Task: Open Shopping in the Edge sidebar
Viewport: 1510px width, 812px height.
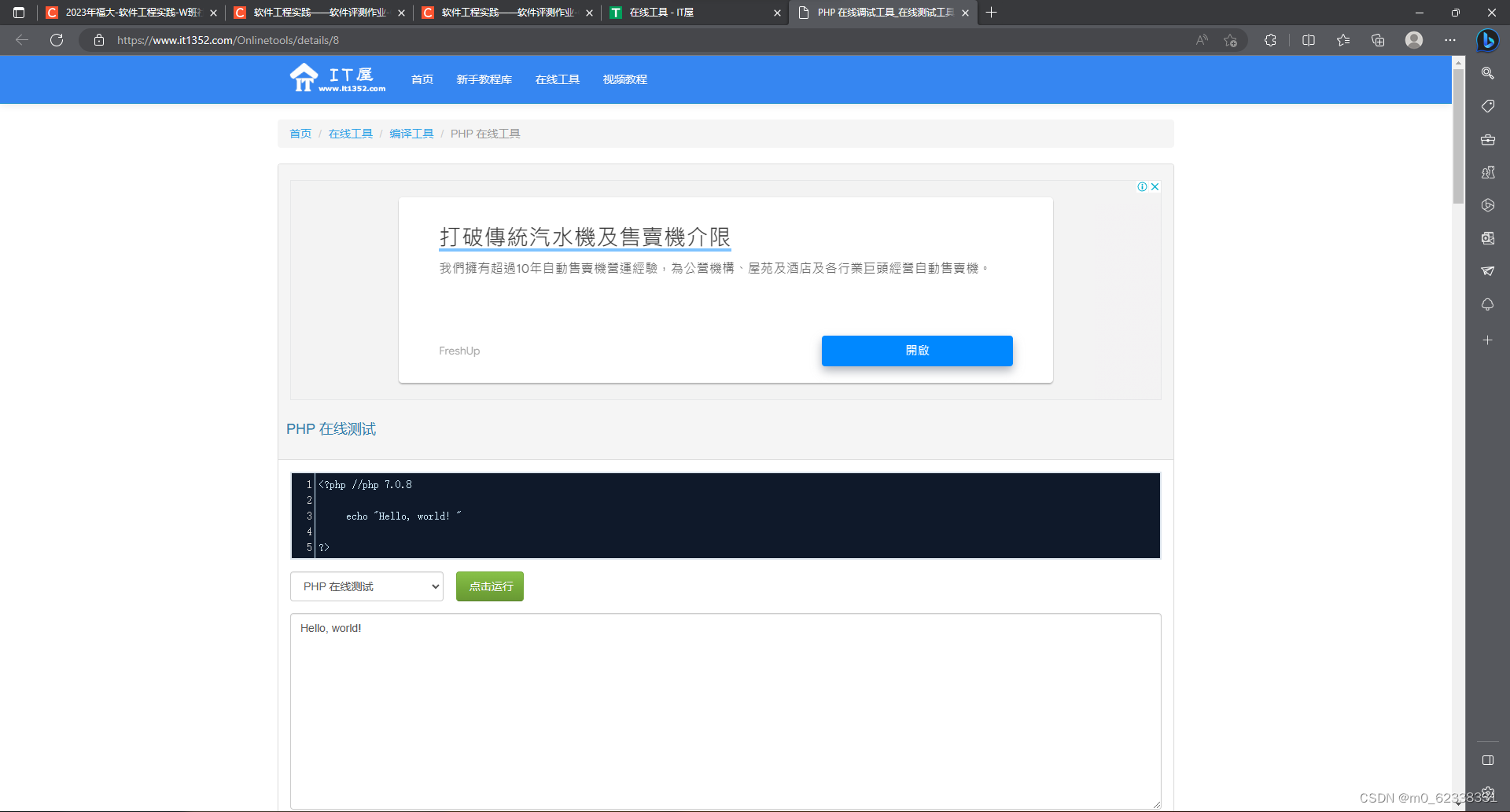Action: [x=1487, y=106]
